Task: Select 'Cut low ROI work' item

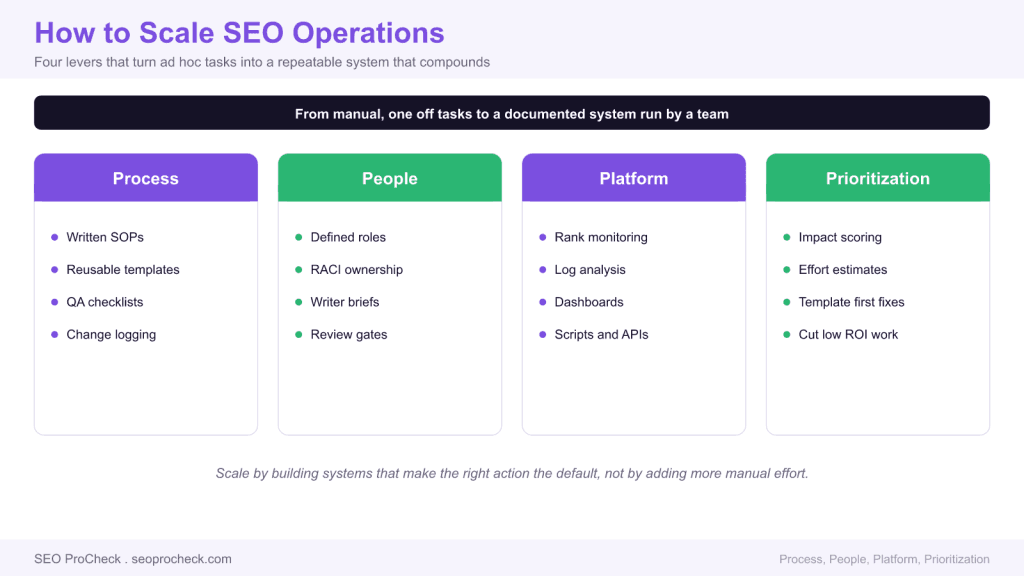Action: 848,334
